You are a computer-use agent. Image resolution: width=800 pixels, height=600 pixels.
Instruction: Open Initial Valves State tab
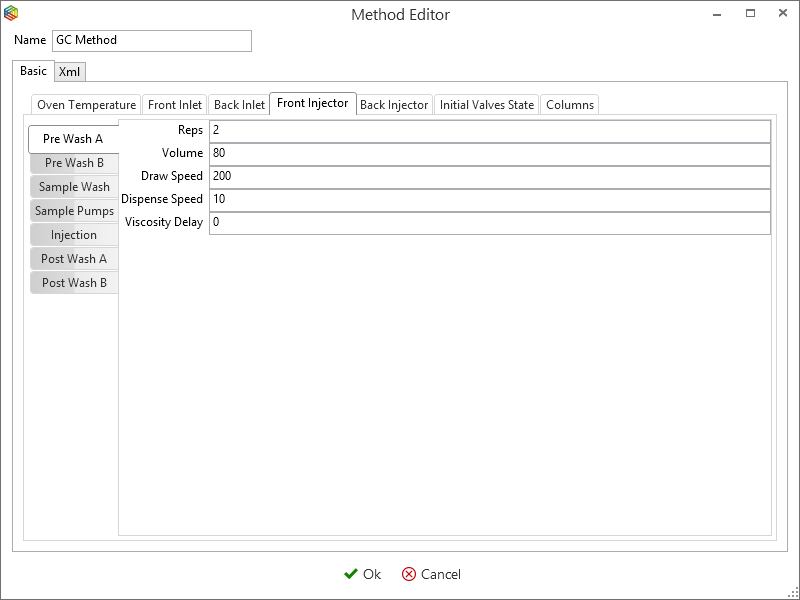487,105
